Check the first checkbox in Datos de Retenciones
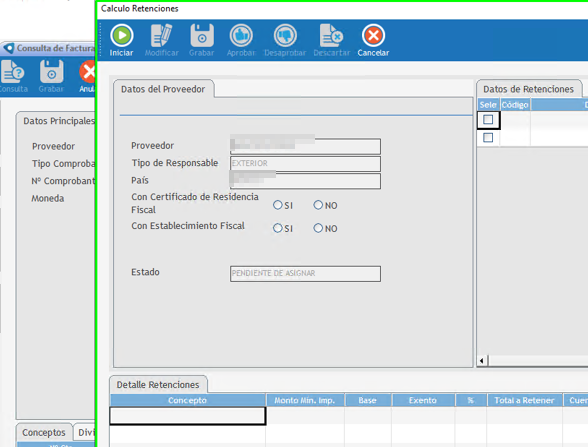 pyautogui.click(x=488, y=120)
